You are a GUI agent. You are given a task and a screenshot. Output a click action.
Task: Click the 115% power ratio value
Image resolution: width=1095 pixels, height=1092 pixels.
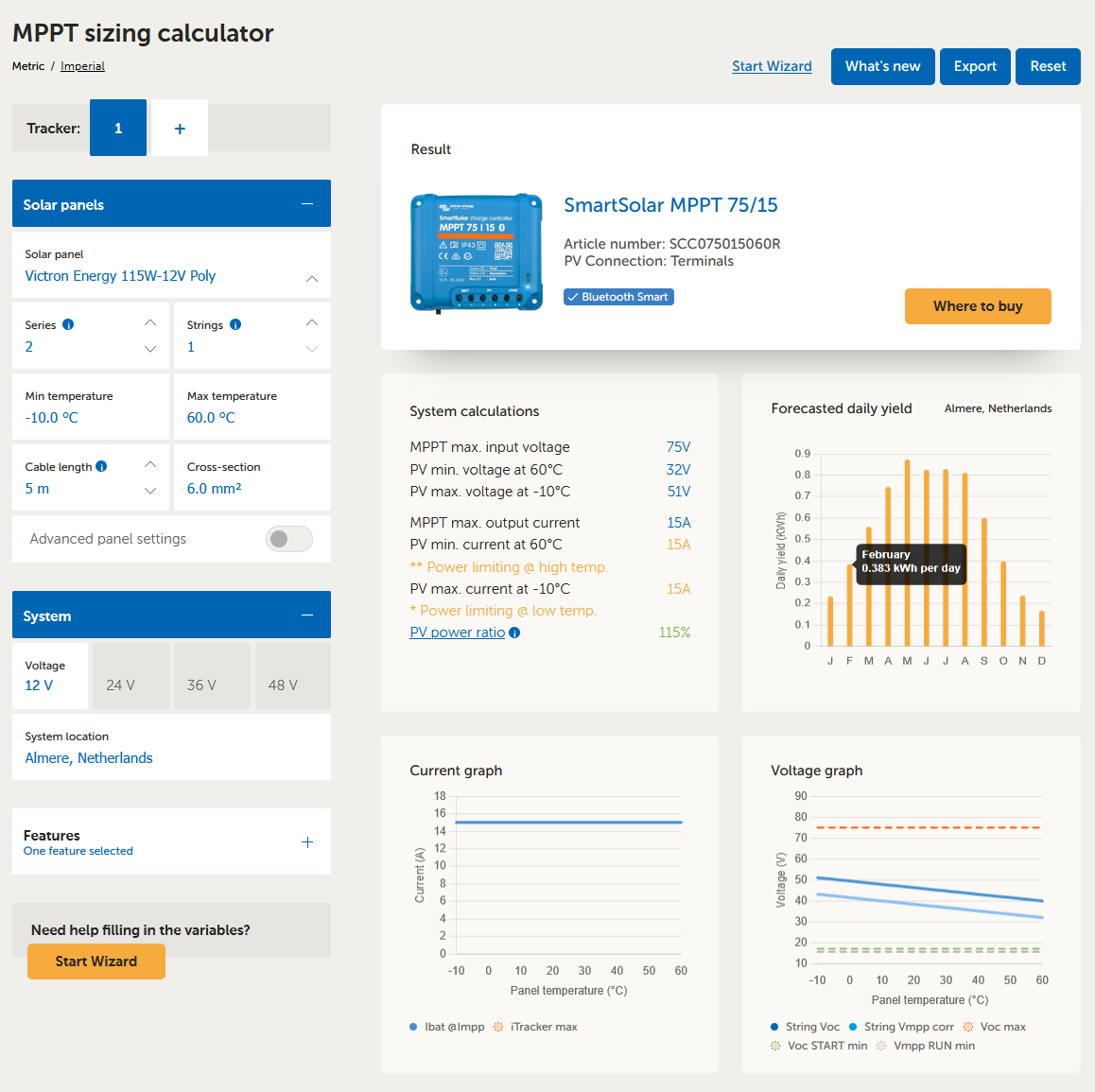click(674, 633)
